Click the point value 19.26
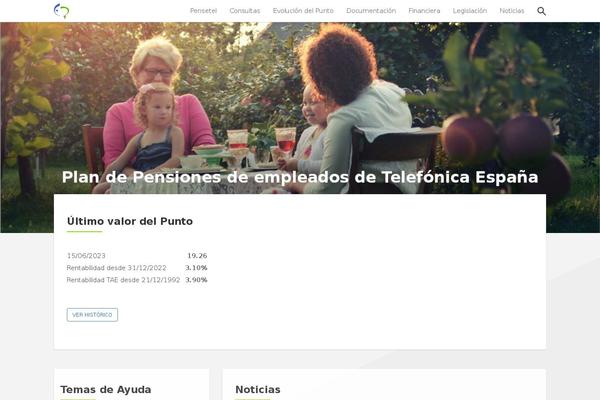 [197, 256]
